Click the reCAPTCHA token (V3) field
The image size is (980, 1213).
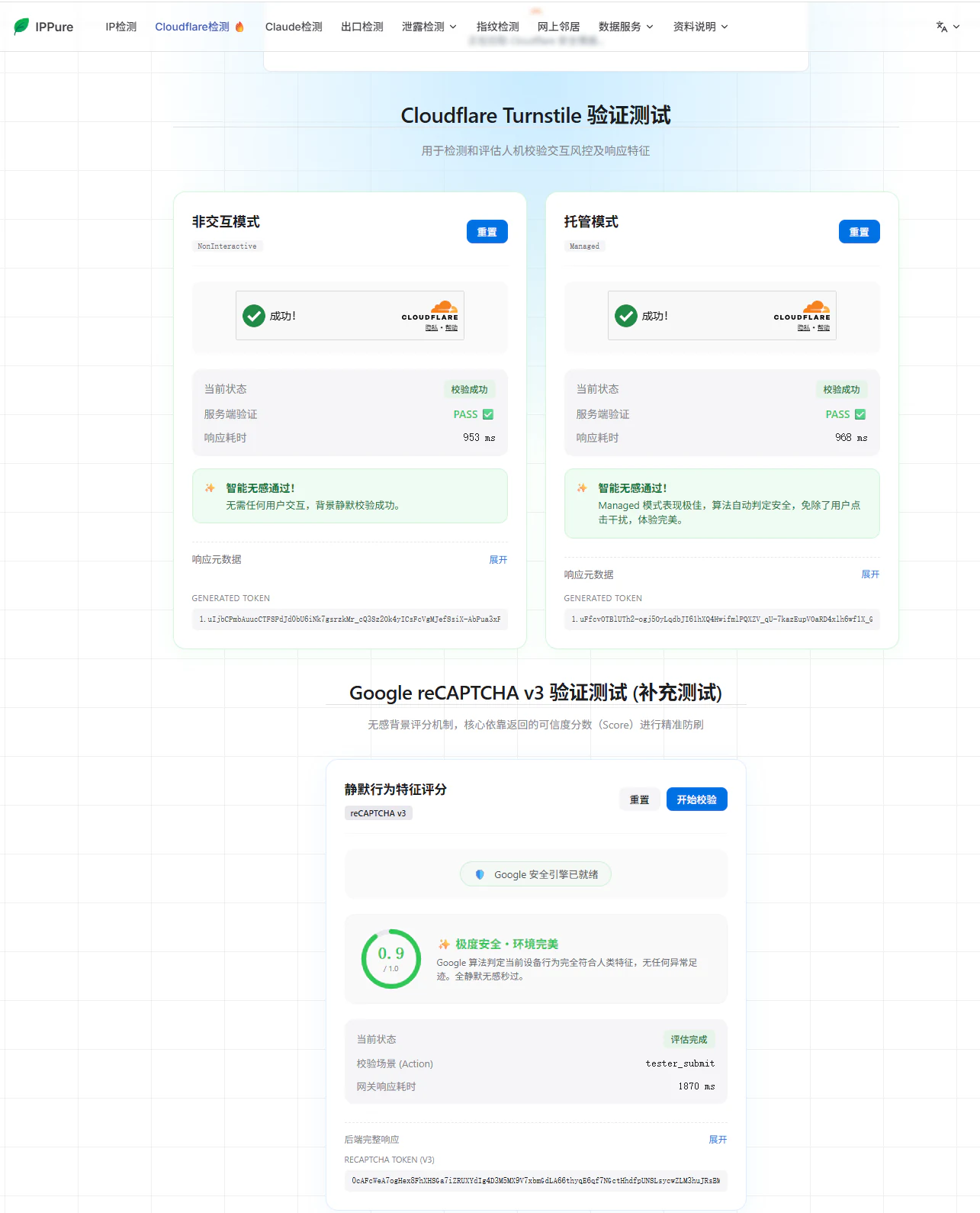click(536, 1181)
